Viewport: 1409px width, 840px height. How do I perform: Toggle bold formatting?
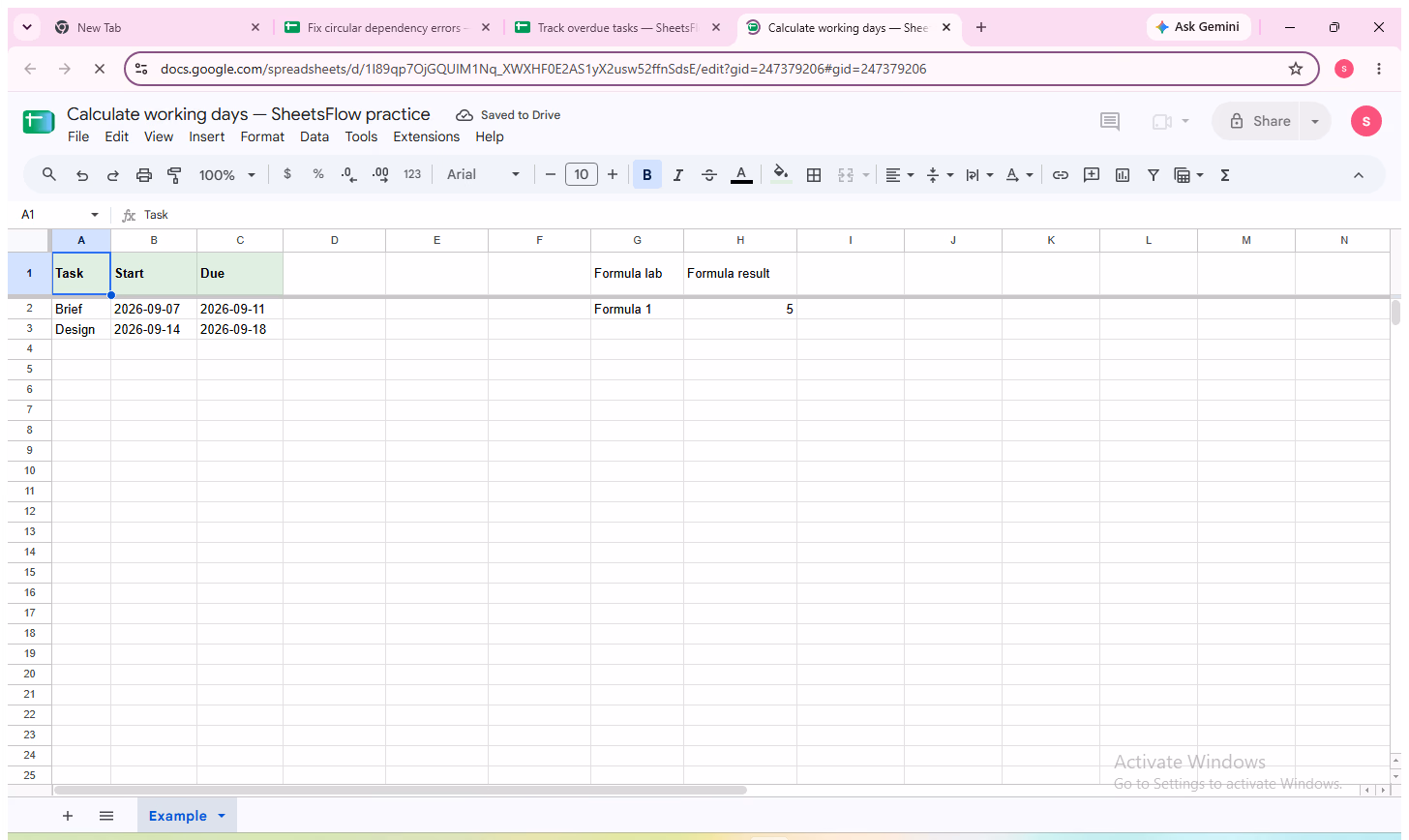click(x=647, y=175)
